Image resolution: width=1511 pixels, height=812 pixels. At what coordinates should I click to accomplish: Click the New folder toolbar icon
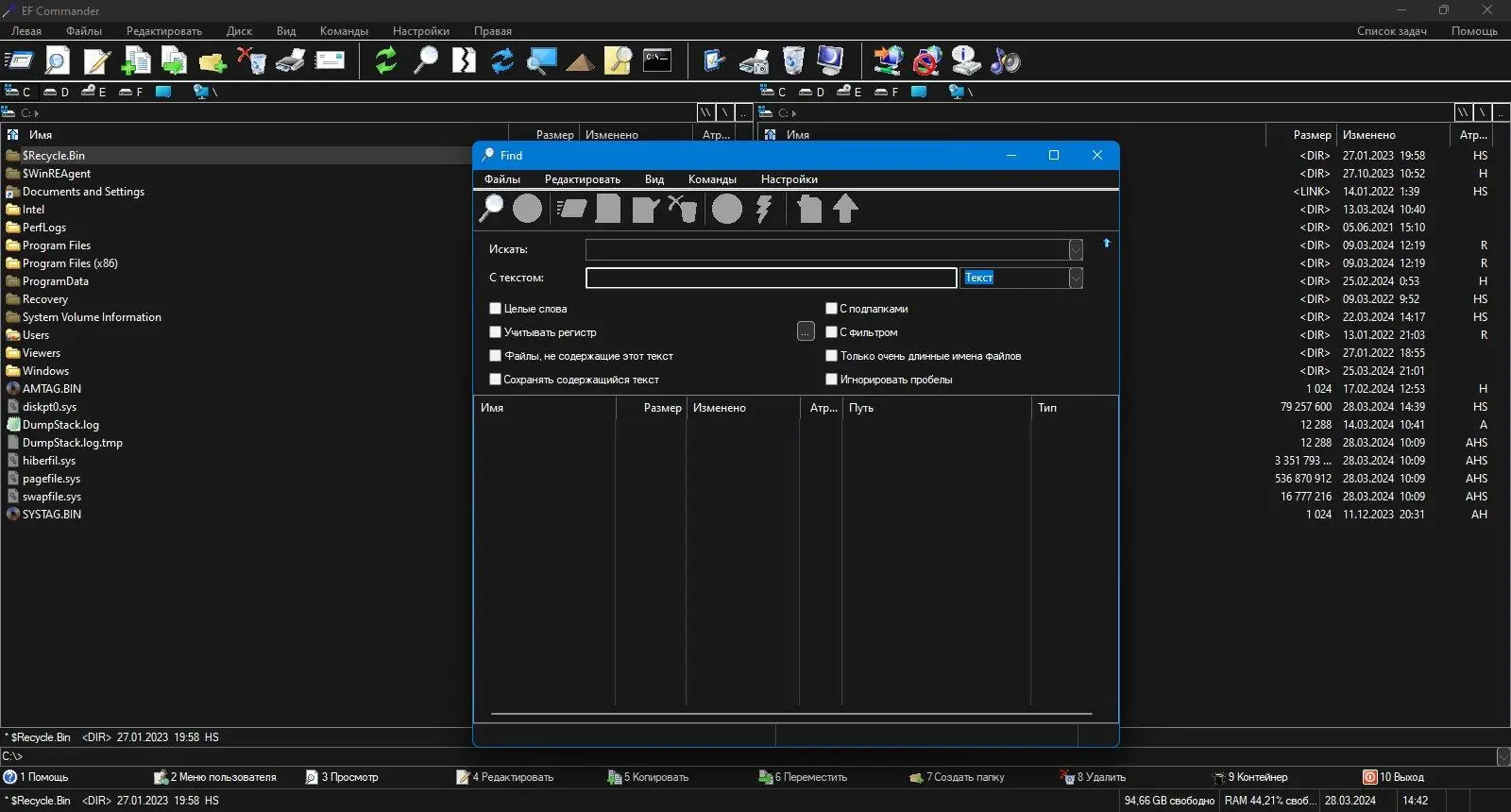212,61
